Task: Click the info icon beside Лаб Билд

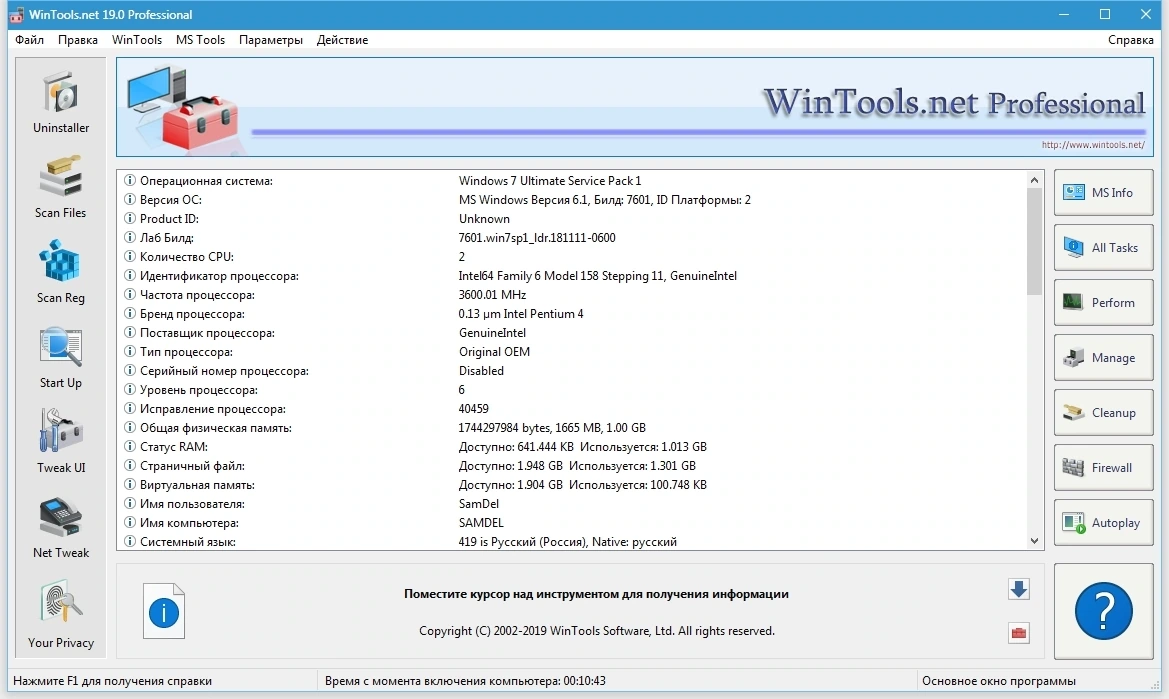Action: 130,238
